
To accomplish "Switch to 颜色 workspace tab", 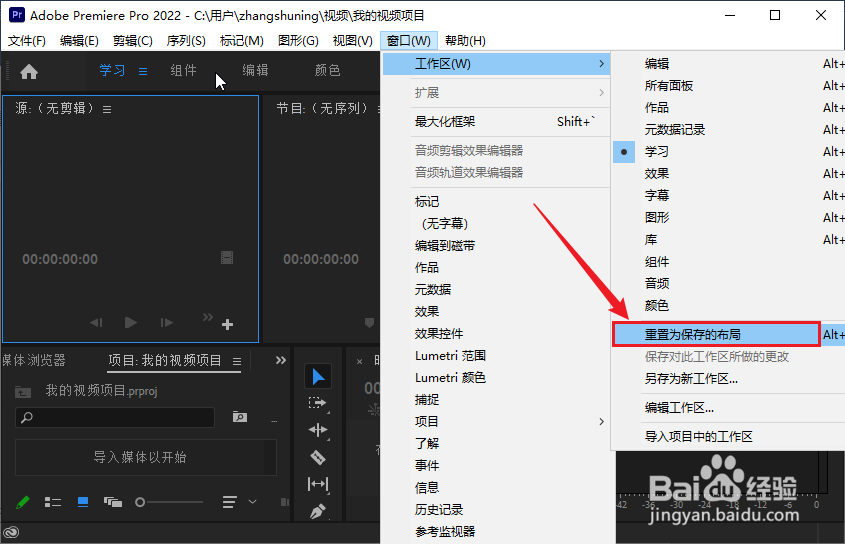I will [328, 71].
